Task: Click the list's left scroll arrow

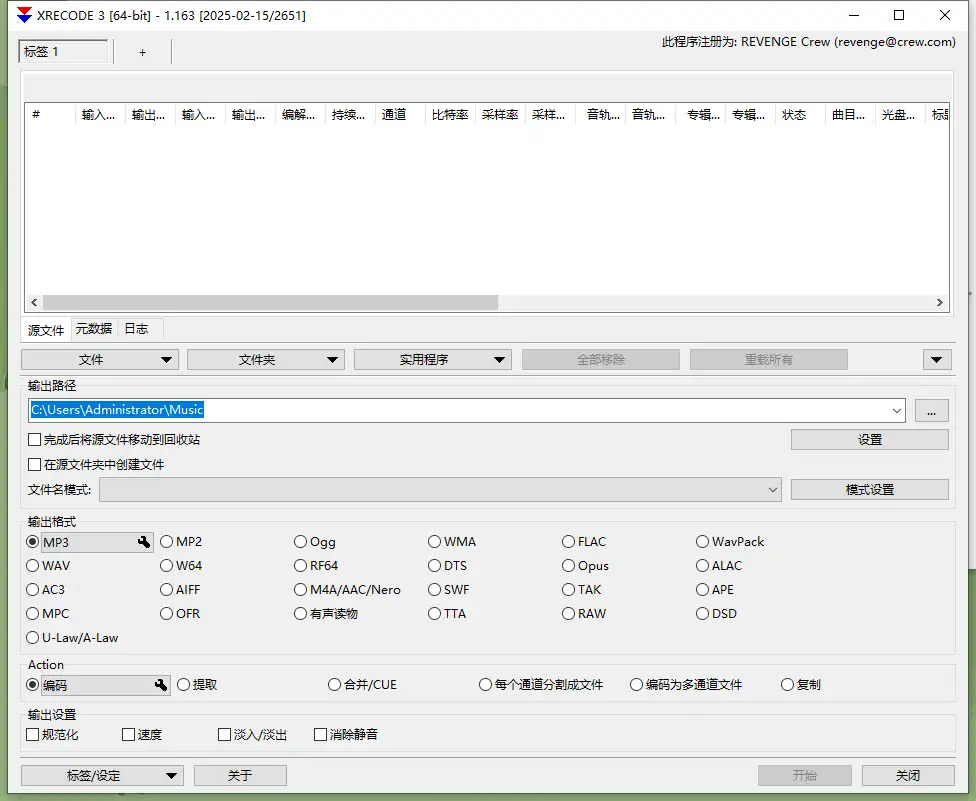Action: 34,302
